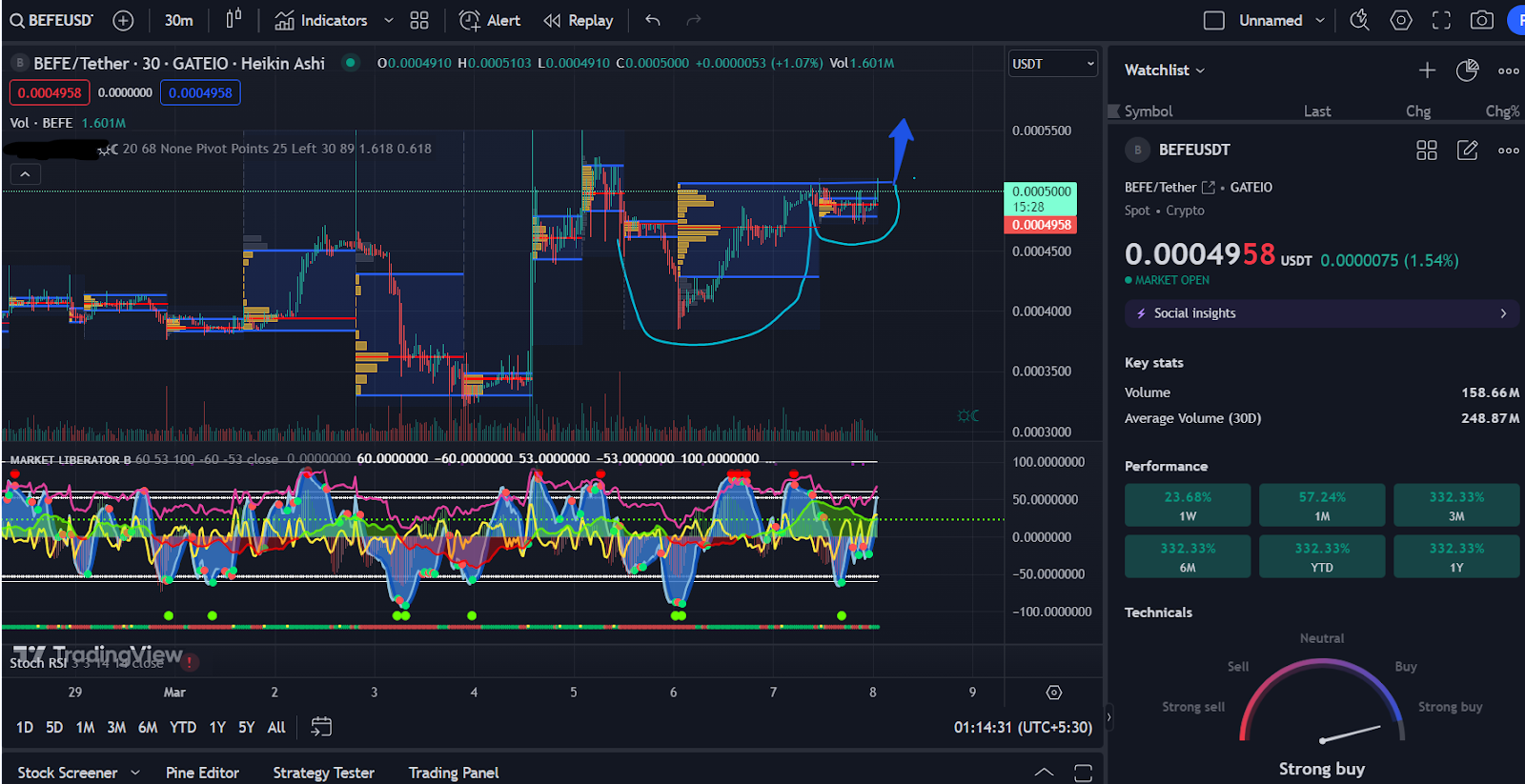
Task: Select 1W performance tile
Action: 1188,506
